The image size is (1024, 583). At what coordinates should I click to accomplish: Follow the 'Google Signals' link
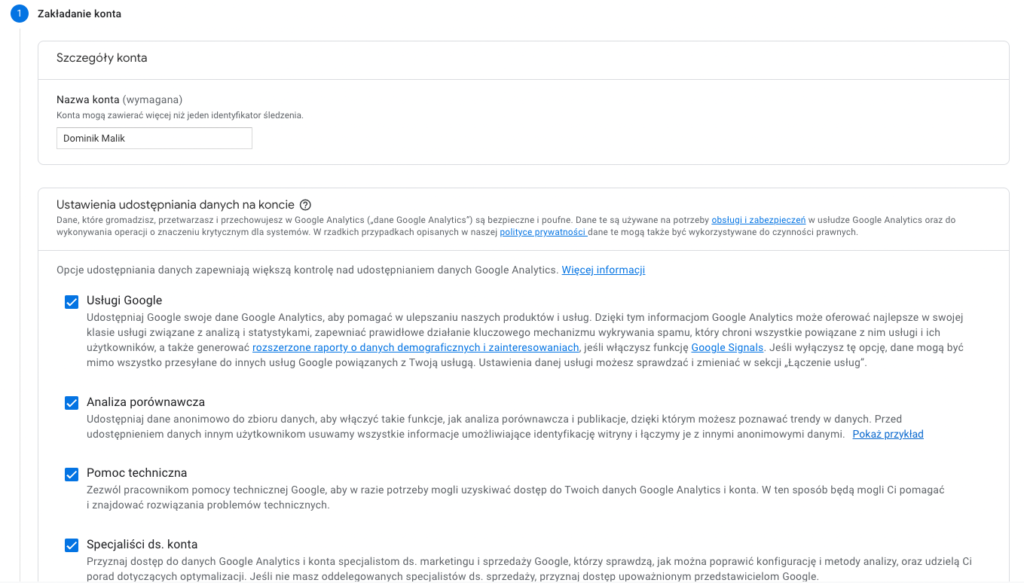[727, 347]
